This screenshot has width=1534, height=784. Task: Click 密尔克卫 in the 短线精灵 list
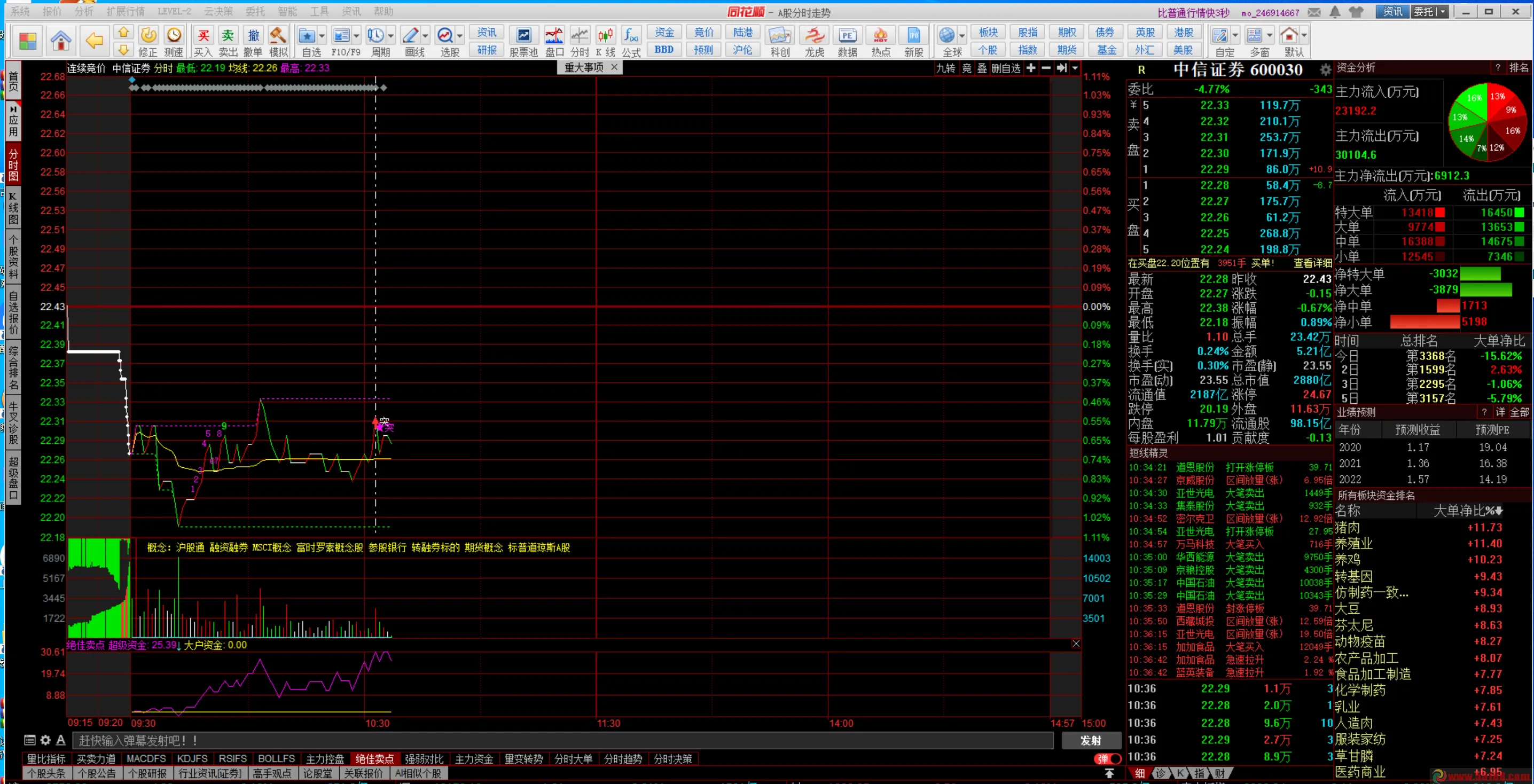click(1195, 519)
